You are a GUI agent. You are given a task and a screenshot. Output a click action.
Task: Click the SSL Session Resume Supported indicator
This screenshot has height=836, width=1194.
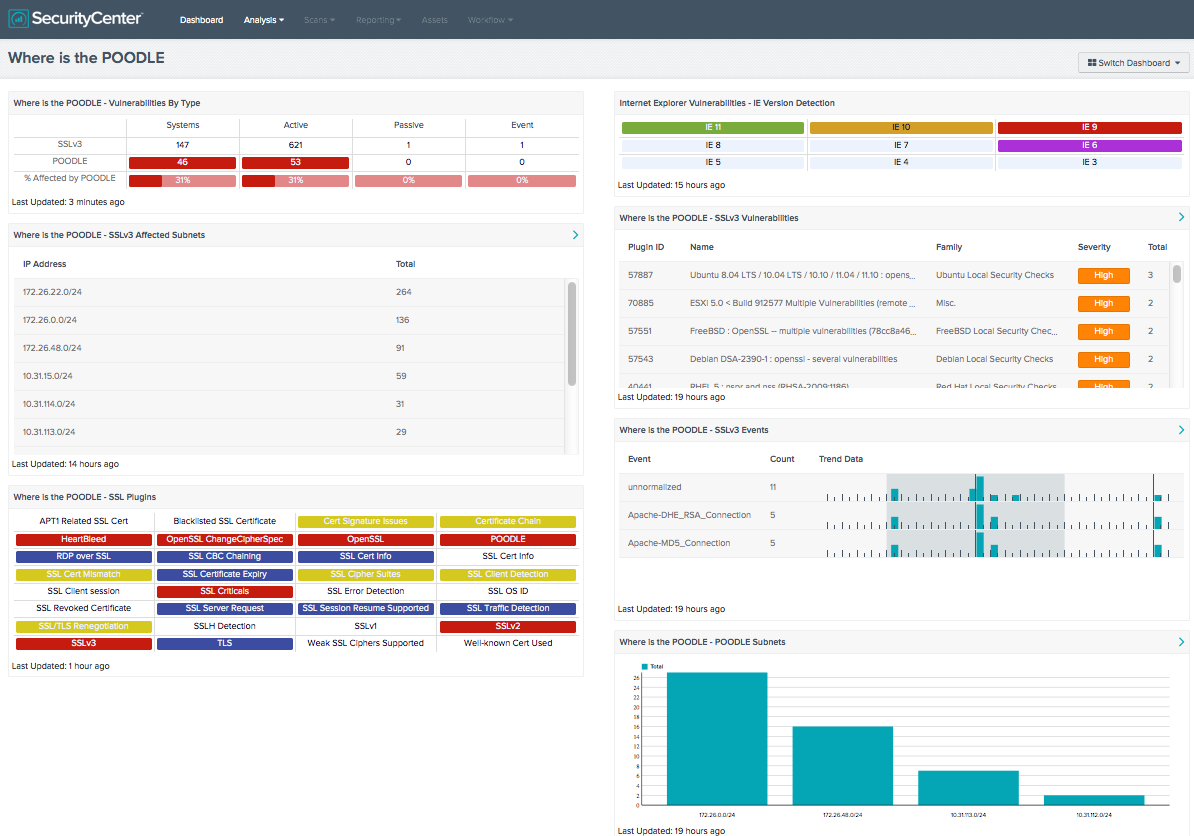point(366,609)
